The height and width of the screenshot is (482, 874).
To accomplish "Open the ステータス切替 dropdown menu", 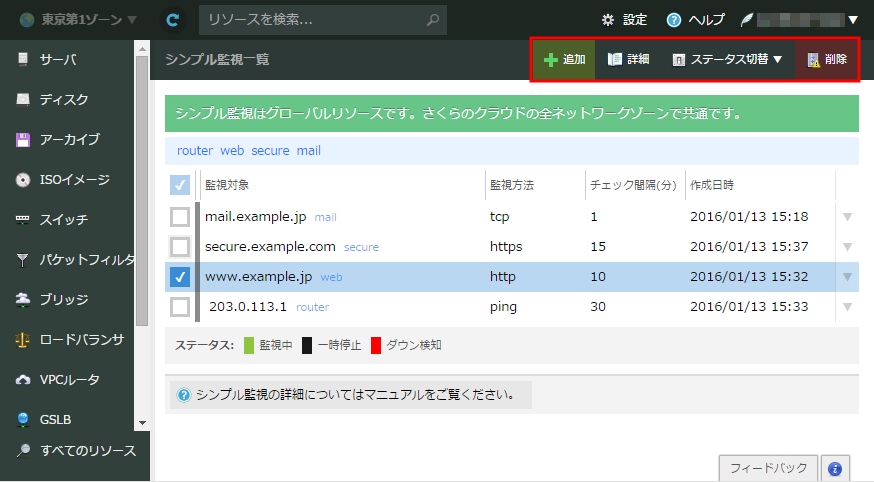I will point(727,60).
